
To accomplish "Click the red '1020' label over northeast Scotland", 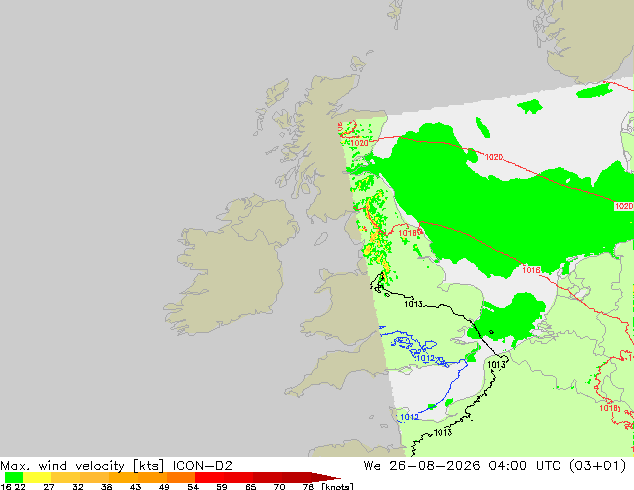I will tap(359, 143).
